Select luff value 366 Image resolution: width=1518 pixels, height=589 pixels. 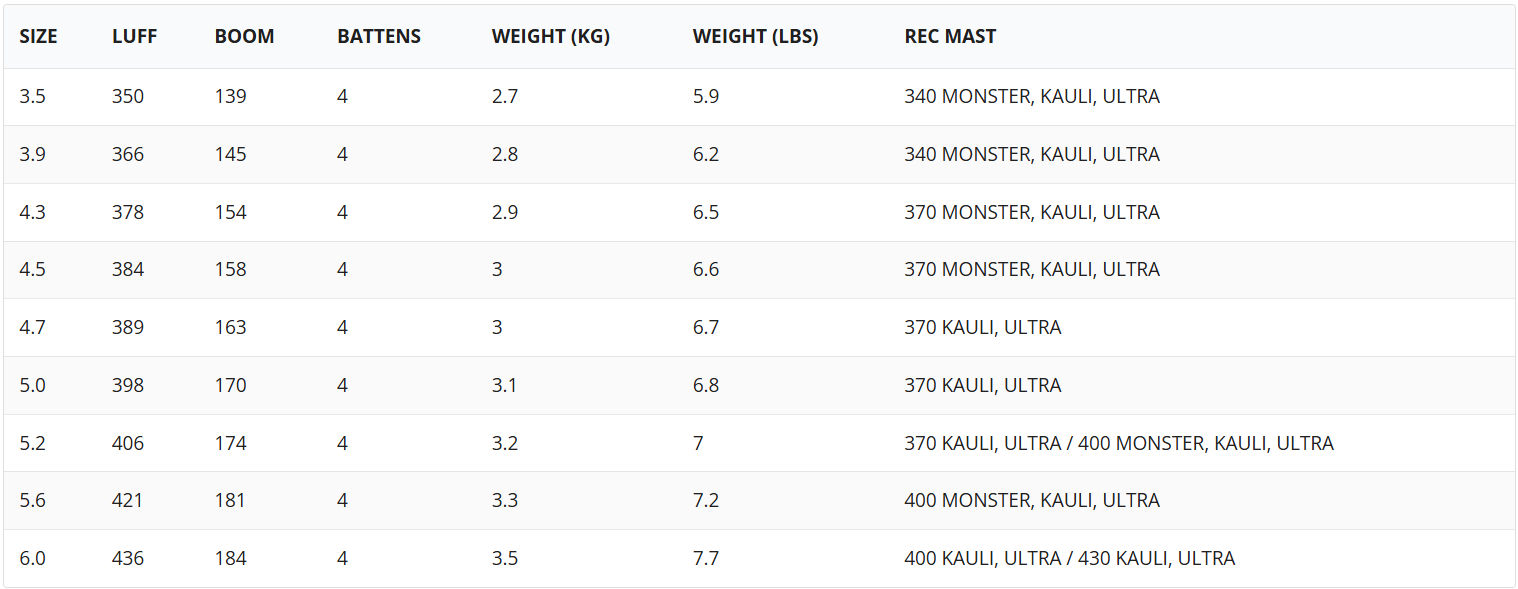pos(128,155)
